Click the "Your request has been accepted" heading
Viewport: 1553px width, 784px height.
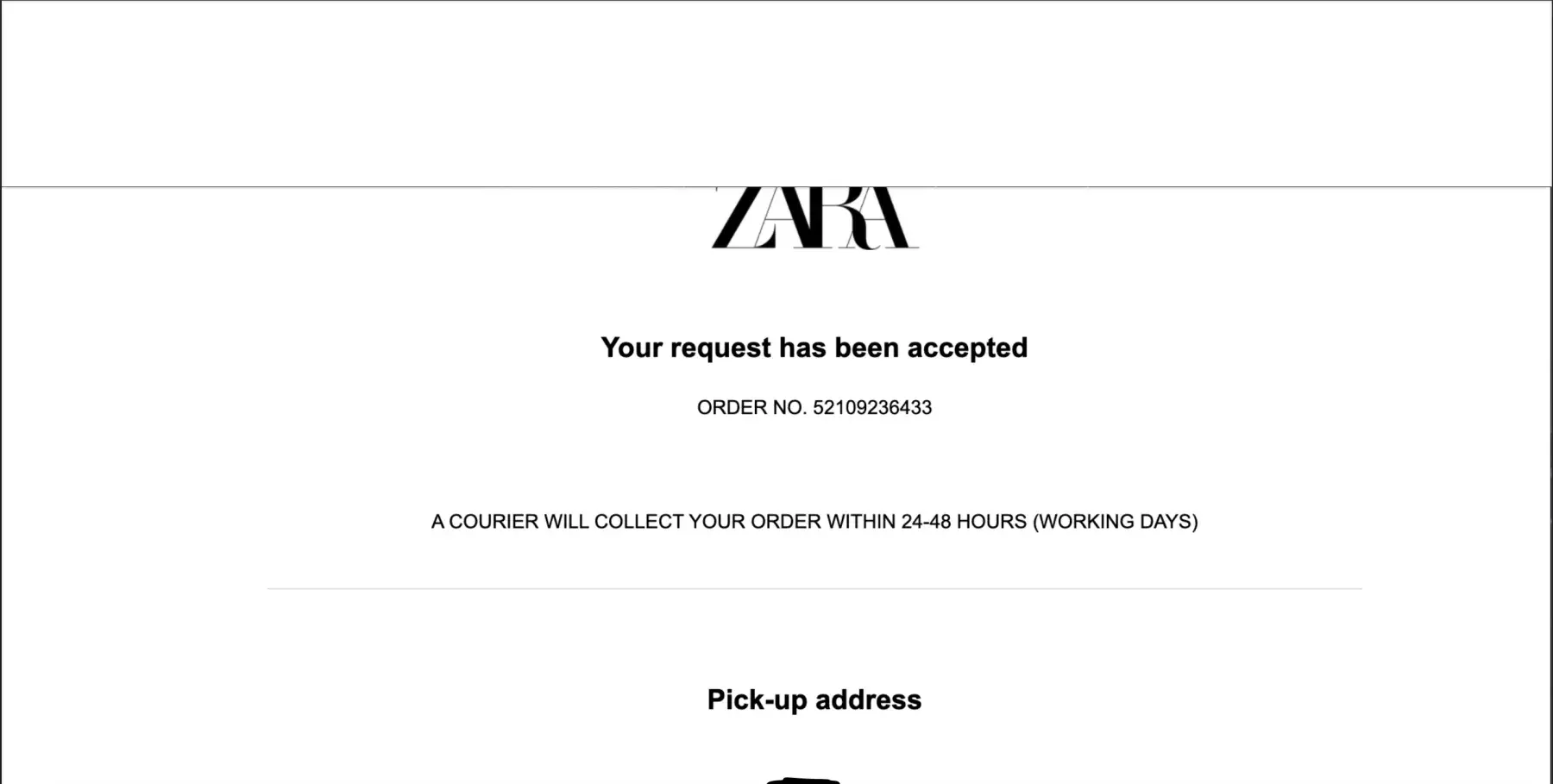(814, 348)
